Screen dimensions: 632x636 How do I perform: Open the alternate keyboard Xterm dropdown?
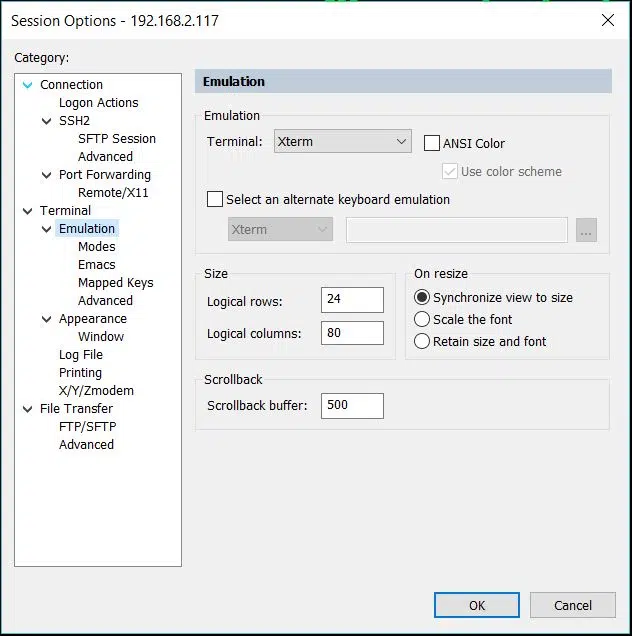(280, 229)
